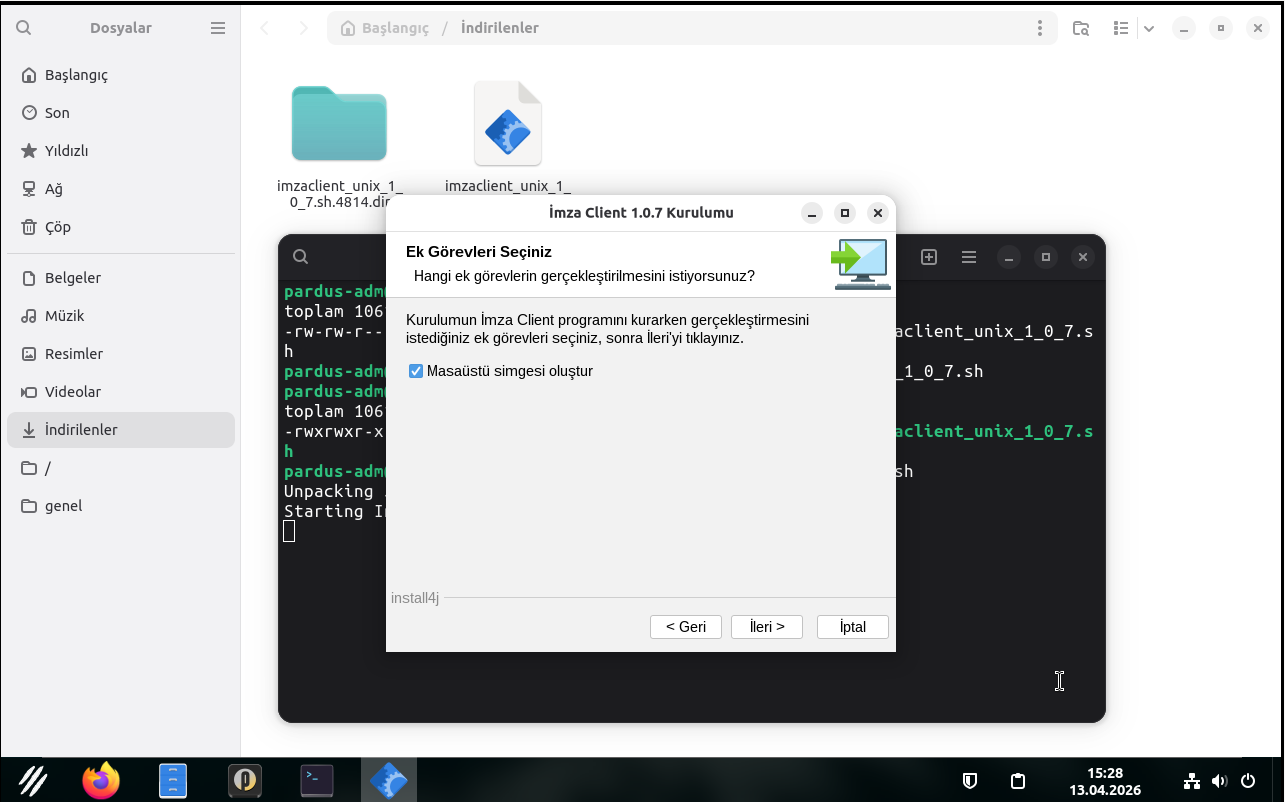Cancel the setup with İptal button
Screen dimensions: 1285x802
(853, 627)
